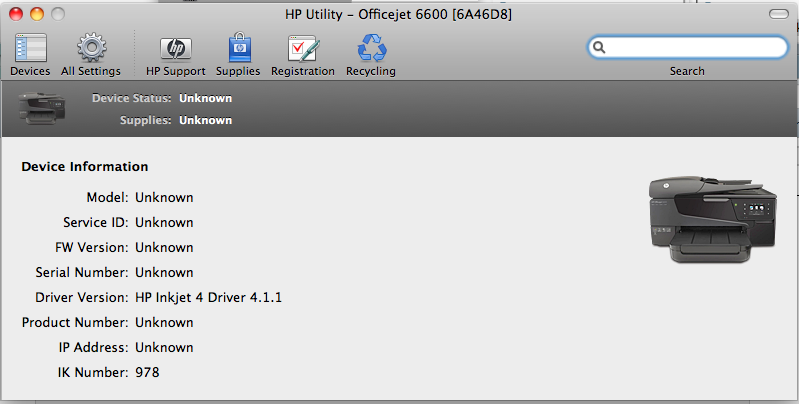Viewport: 799px width, 404px height.
Task: Open HP Support toolbar icon
Action: click(x=176, y=49)
